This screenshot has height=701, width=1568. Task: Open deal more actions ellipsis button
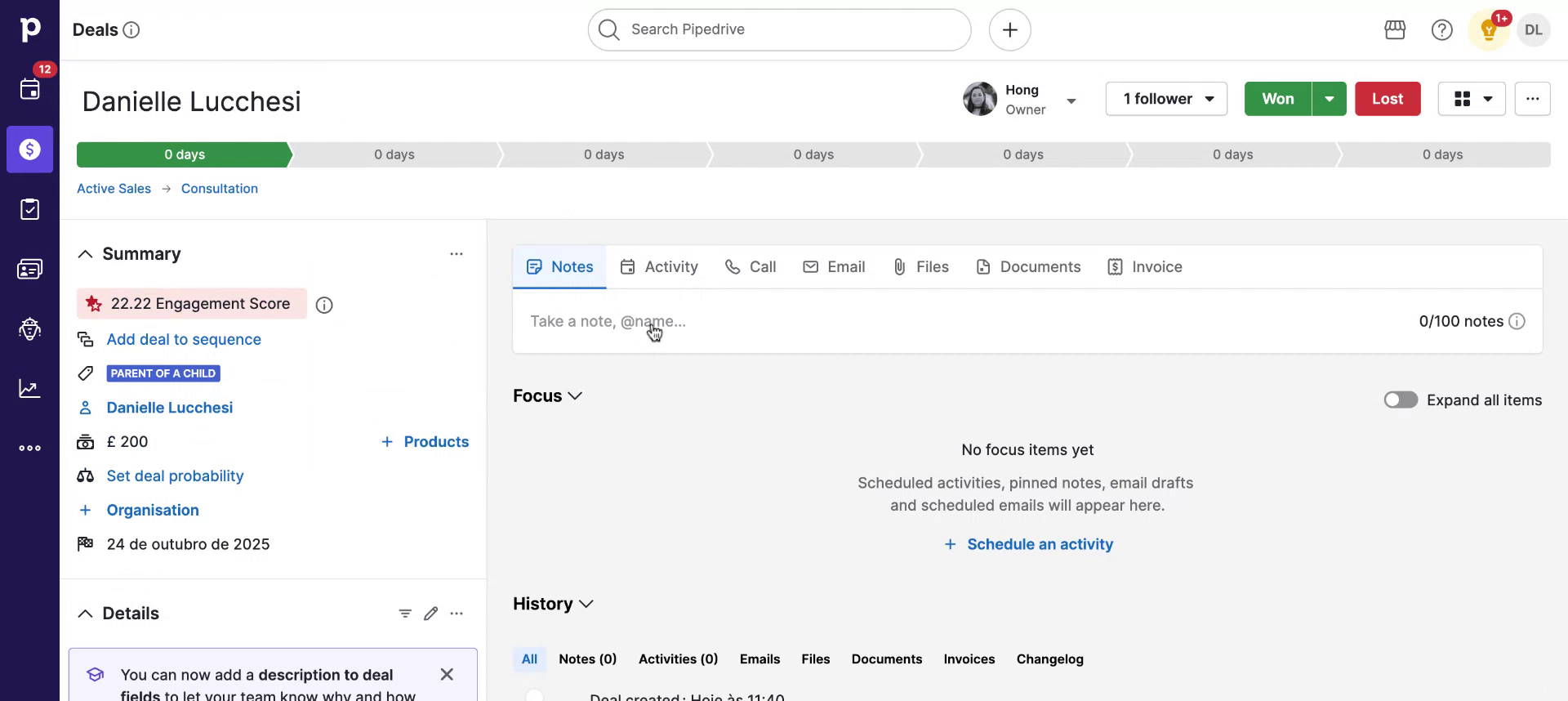(x=1532, y=99)
